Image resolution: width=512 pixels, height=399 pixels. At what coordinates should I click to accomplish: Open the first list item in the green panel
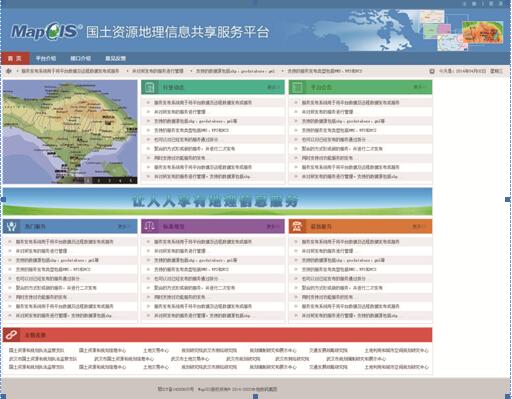pos(350,103)
